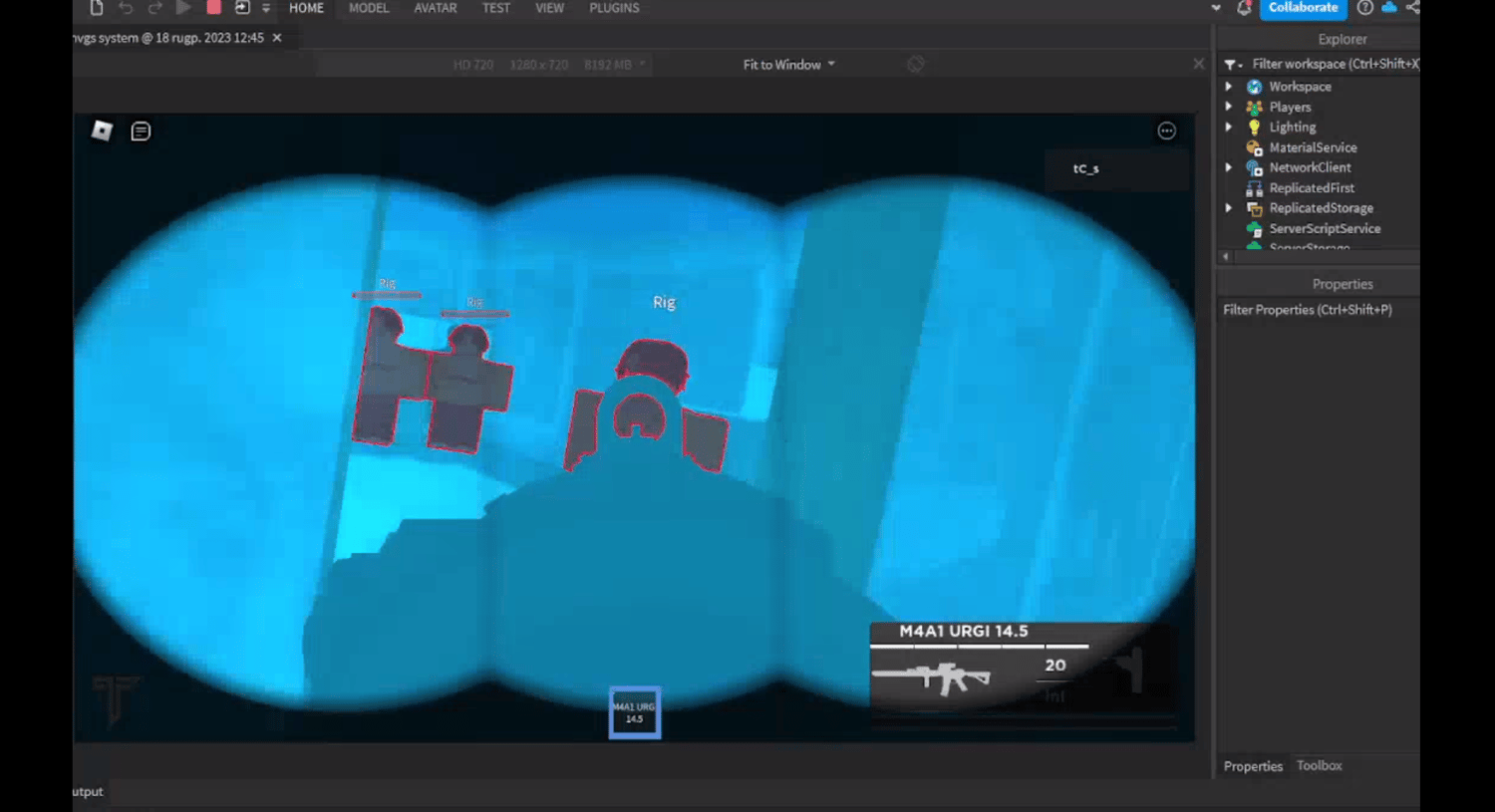1495x812 pixels.
Task: Click the ReplicatedStorage box icon
Action: [x=1255, y=208]
